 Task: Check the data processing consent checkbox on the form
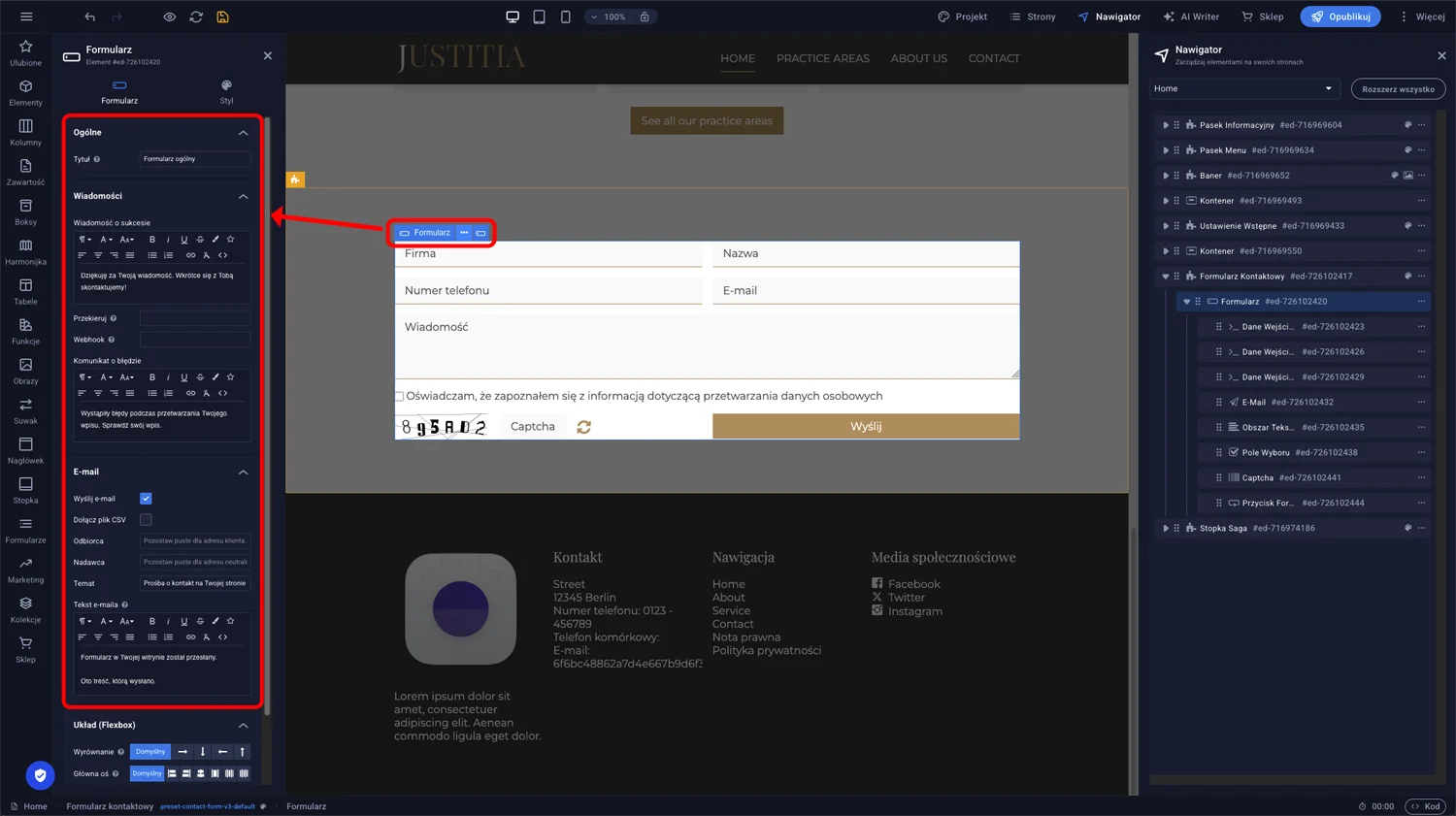point(399,396)
